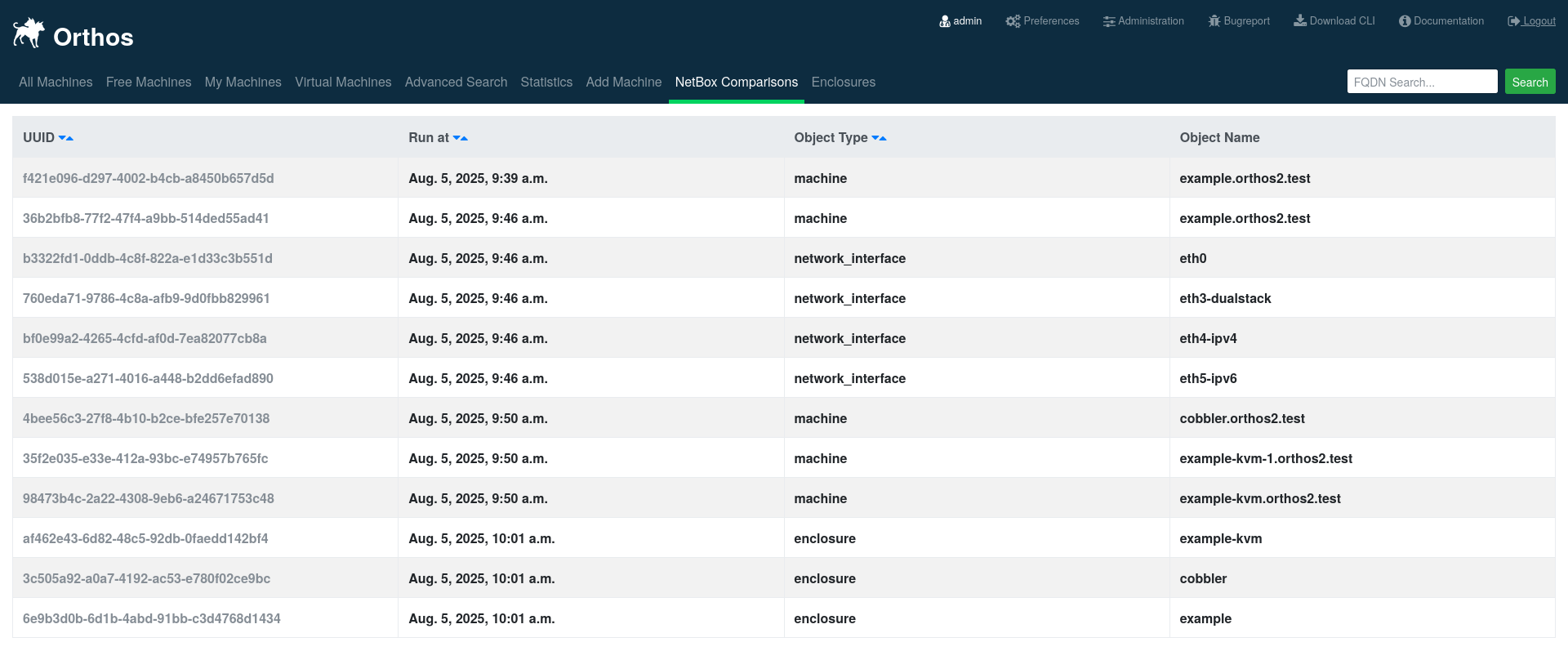The width and height of the screenshot is (1568, 651).
Task: Click the green Search button
Action: click(x=1530, y=82)
